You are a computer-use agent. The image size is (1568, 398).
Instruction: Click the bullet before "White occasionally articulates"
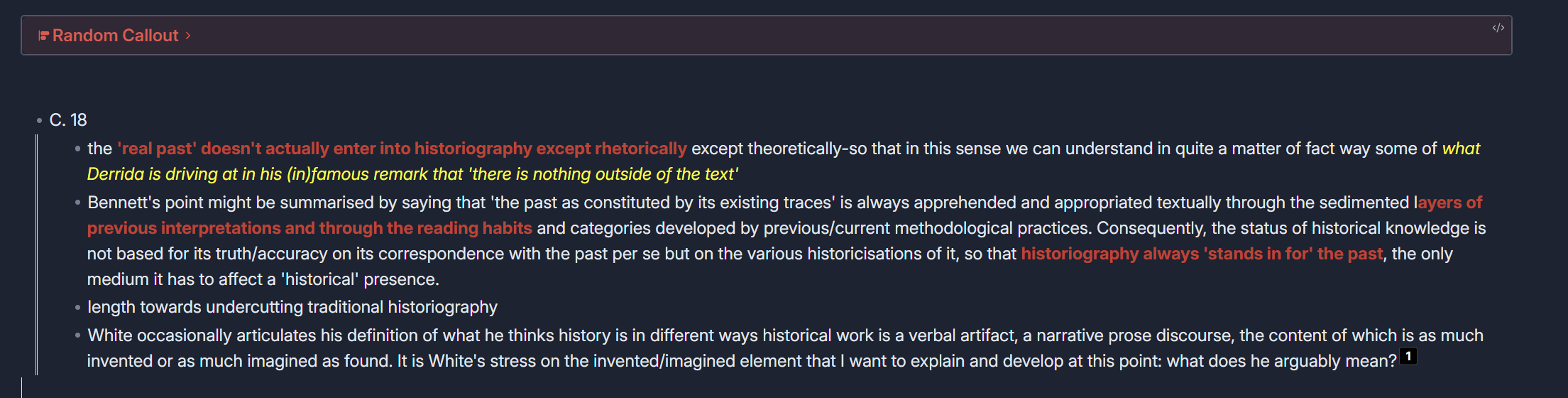coord(77,335)
